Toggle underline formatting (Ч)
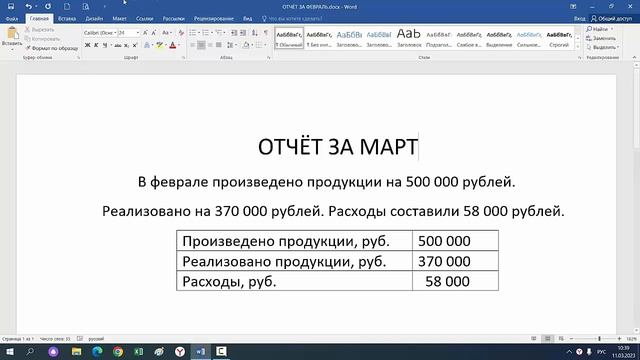The height and width of the screenshot is (360, 640). [105, 45]
